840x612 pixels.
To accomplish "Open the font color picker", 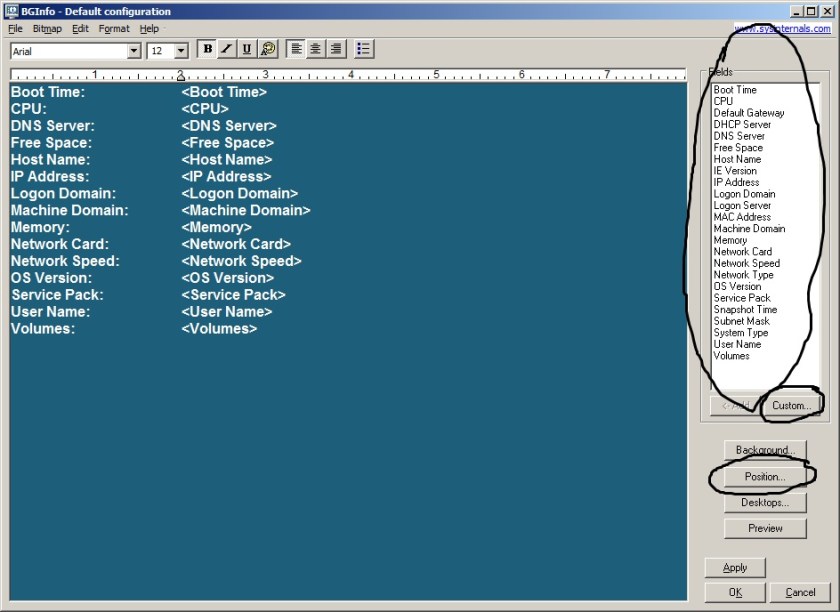I will click(267, 49).
